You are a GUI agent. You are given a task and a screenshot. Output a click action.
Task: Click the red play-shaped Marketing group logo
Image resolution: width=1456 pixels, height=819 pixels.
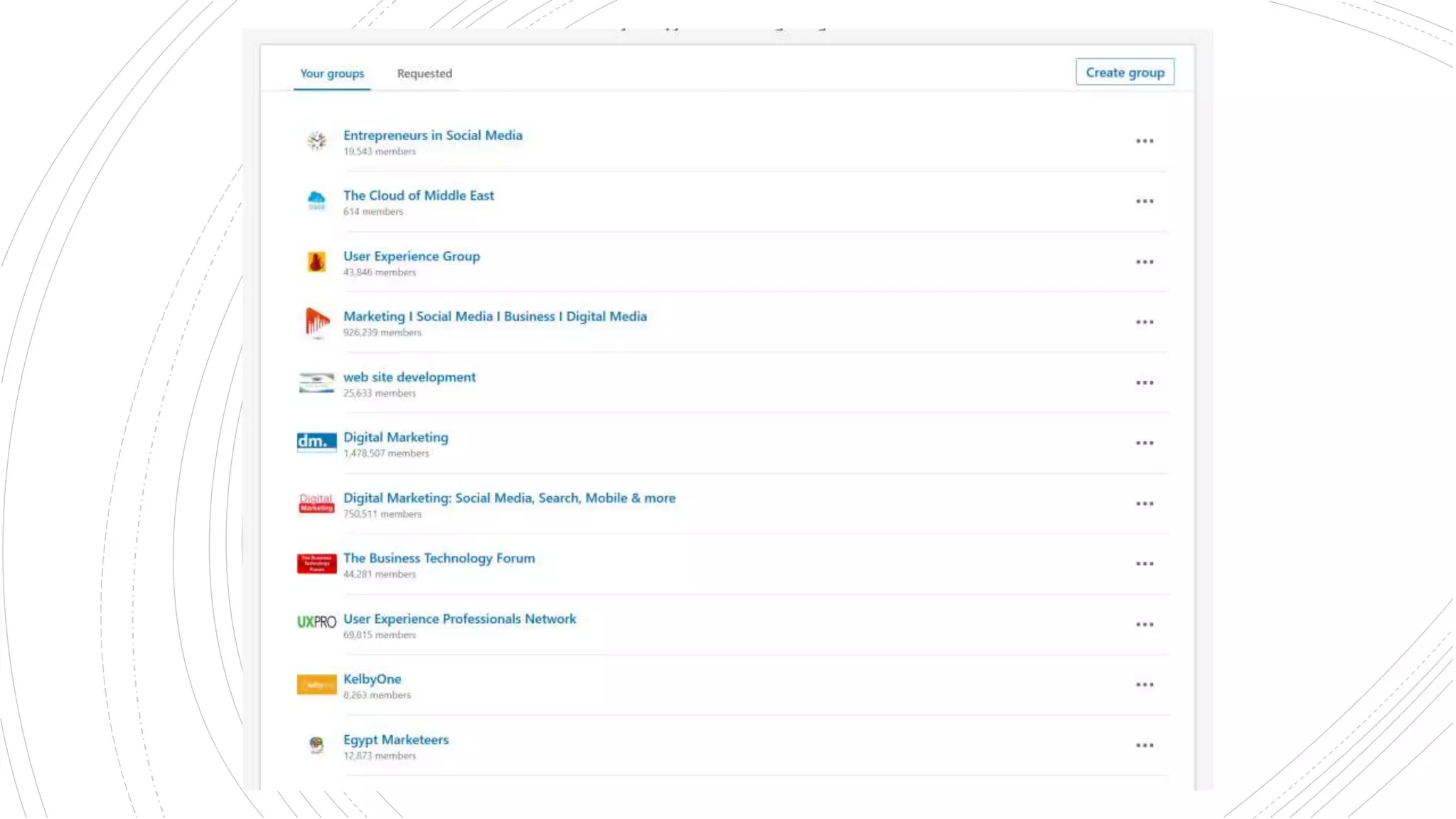(x=316, y=322)
